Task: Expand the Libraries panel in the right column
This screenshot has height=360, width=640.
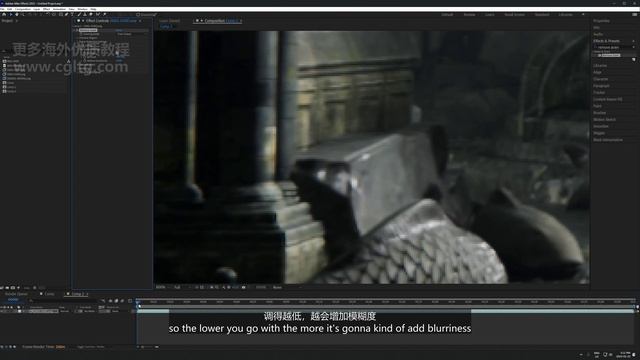Action: point(600,66)
